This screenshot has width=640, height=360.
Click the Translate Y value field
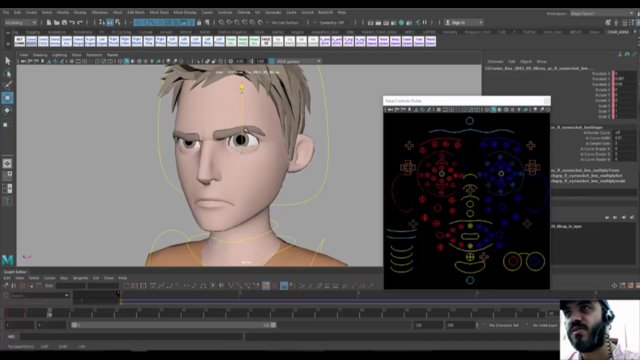[x=625, y=79]
